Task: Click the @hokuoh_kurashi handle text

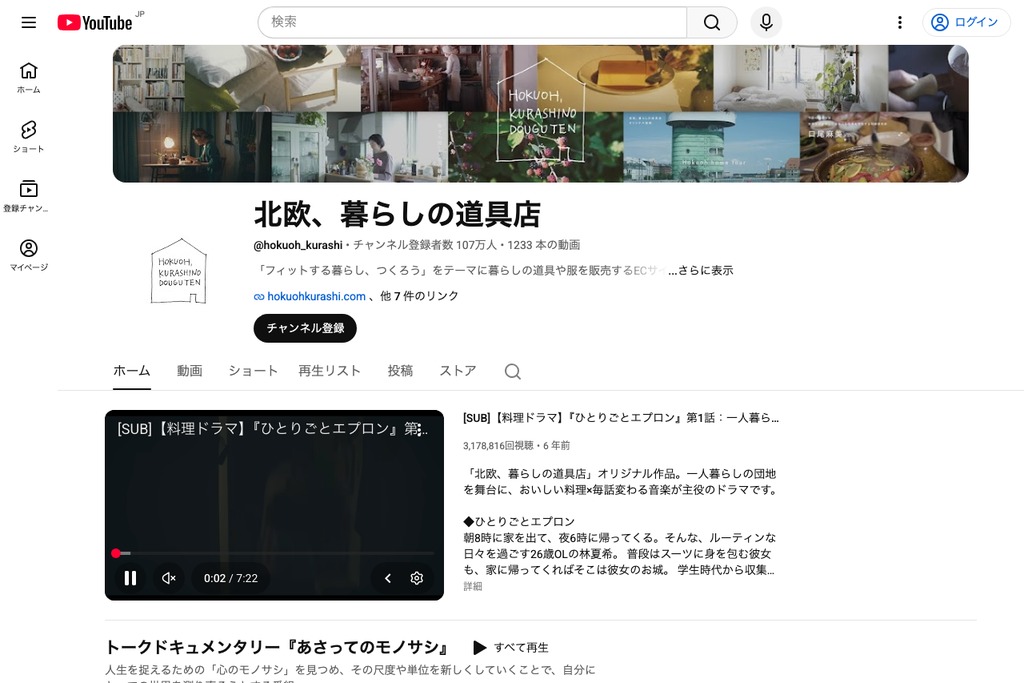Action: pyautogui.click(x=298, y=245)
